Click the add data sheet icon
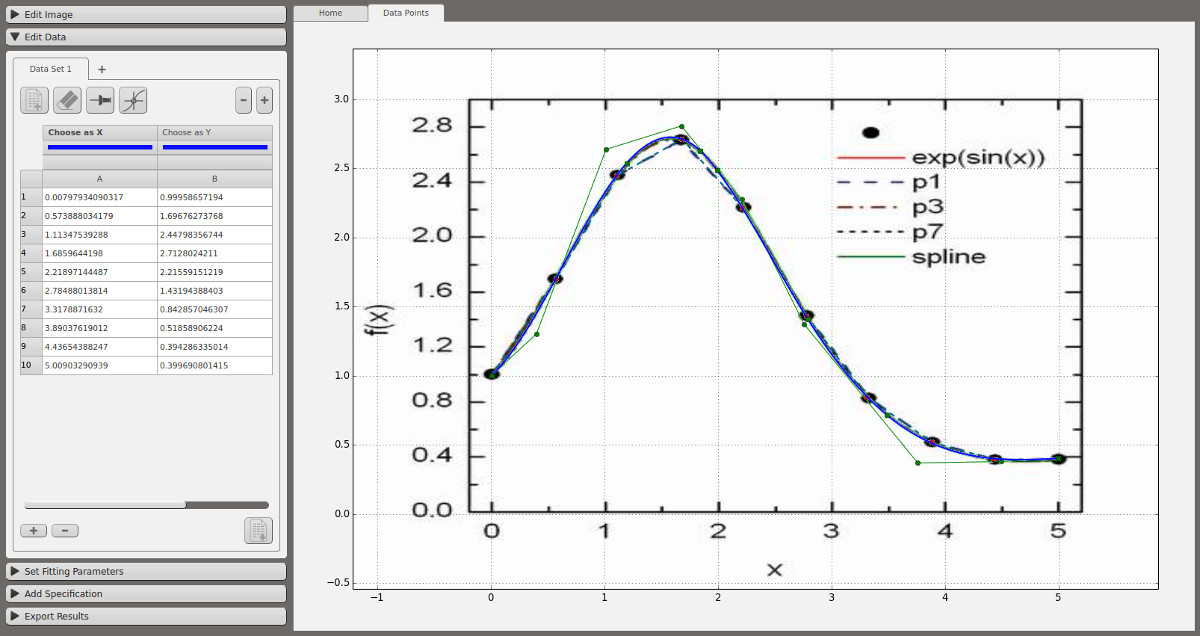The width and height of the screenshot is (1200, 636). 35,100
